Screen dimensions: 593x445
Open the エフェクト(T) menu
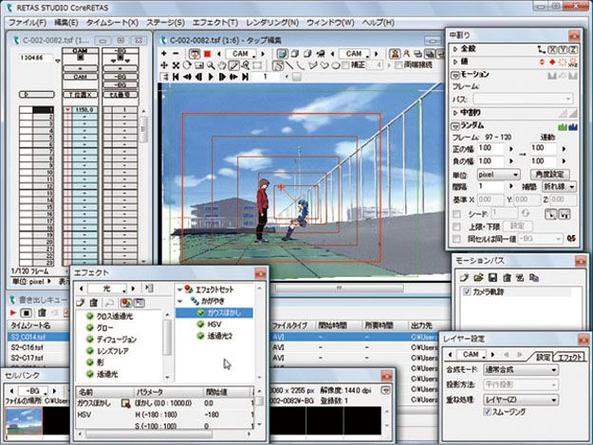215,23
